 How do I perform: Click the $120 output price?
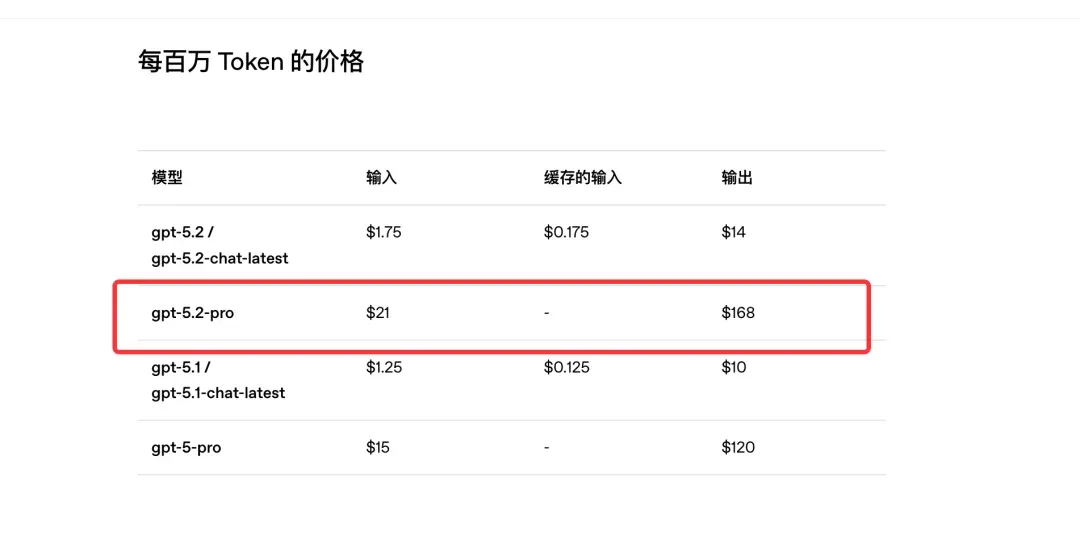pyautogui.click(x=738, y=448)
